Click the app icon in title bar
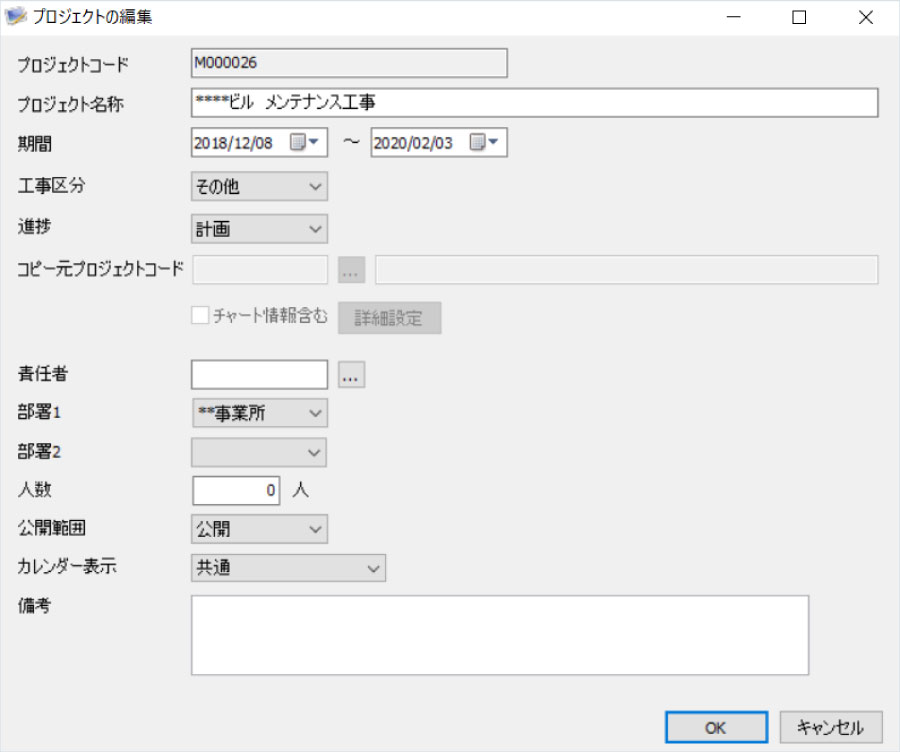900x752 pixels. coord(15,16)
